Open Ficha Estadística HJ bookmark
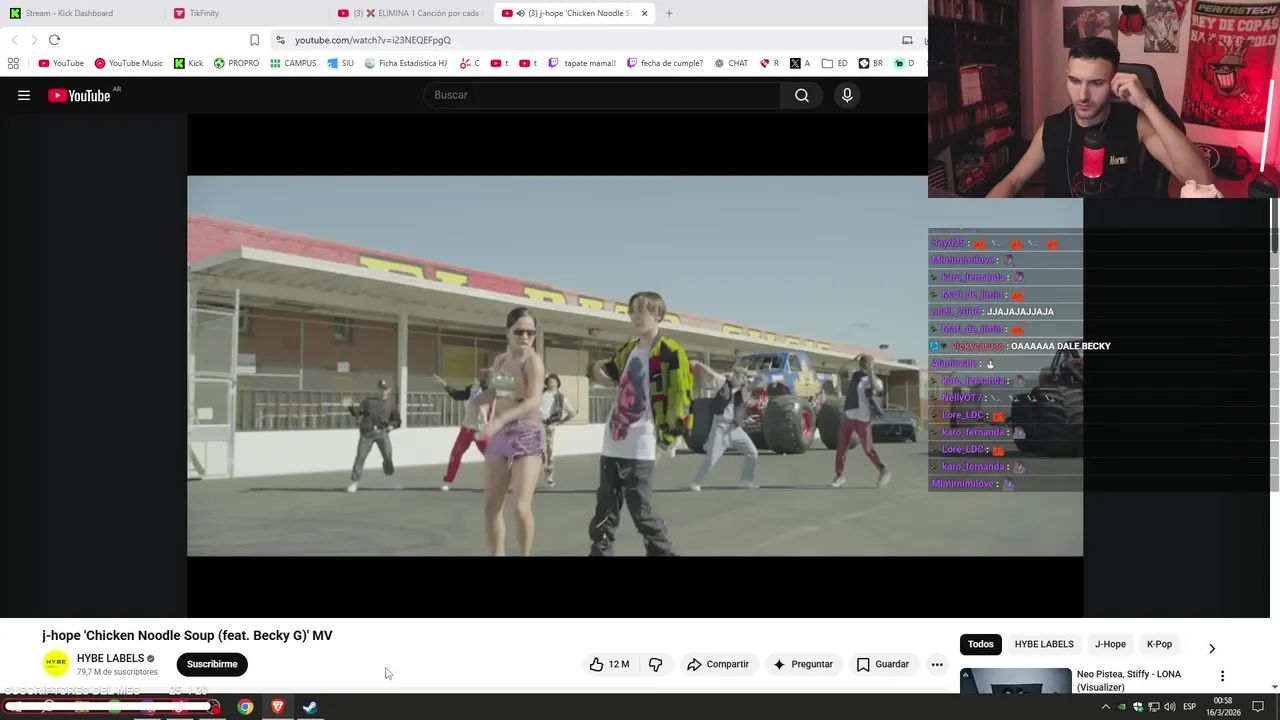 tap(405, 63)
